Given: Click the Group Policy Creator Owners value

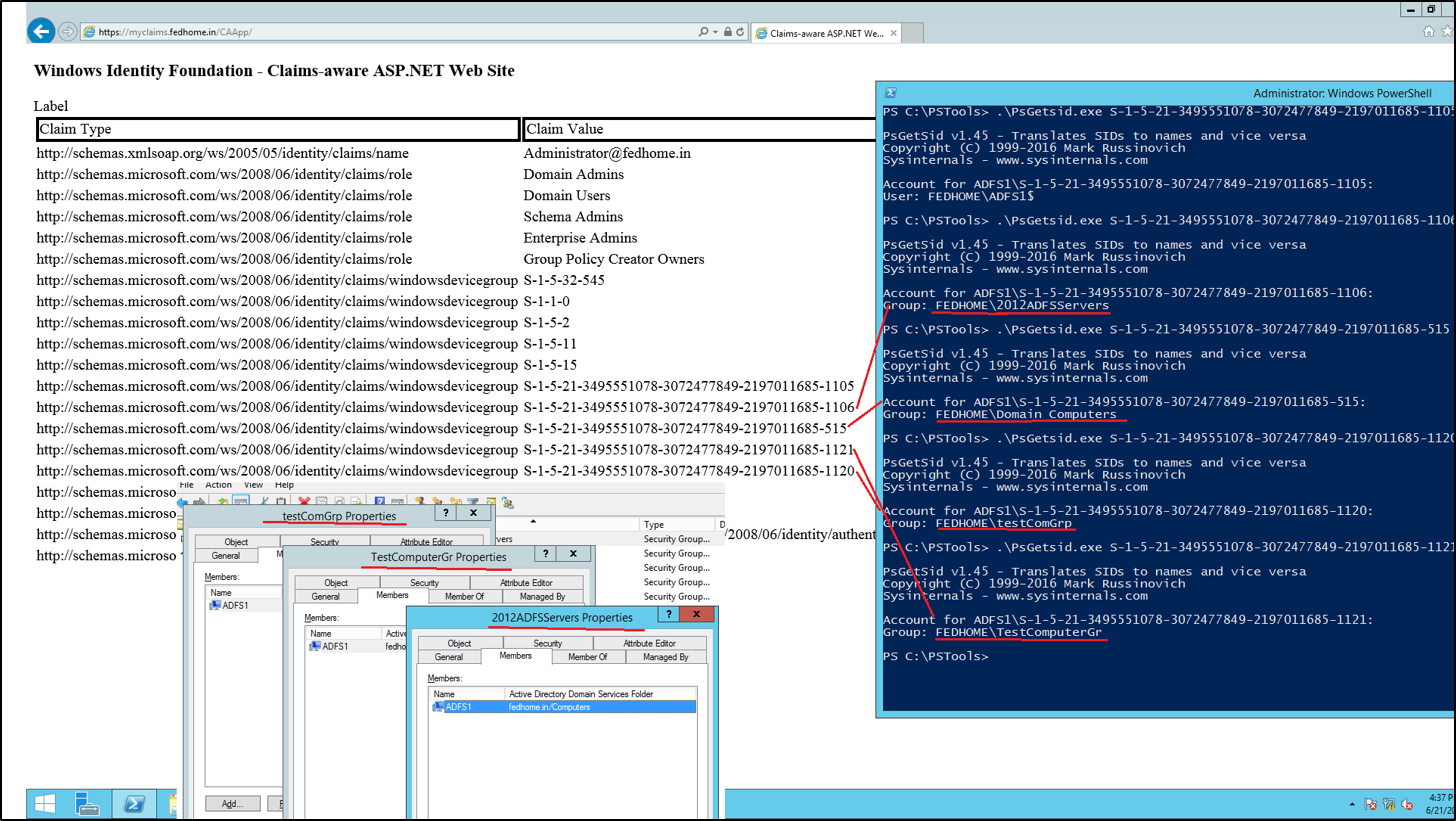Looking at the screenshot, I should click(x=614, y=259).
